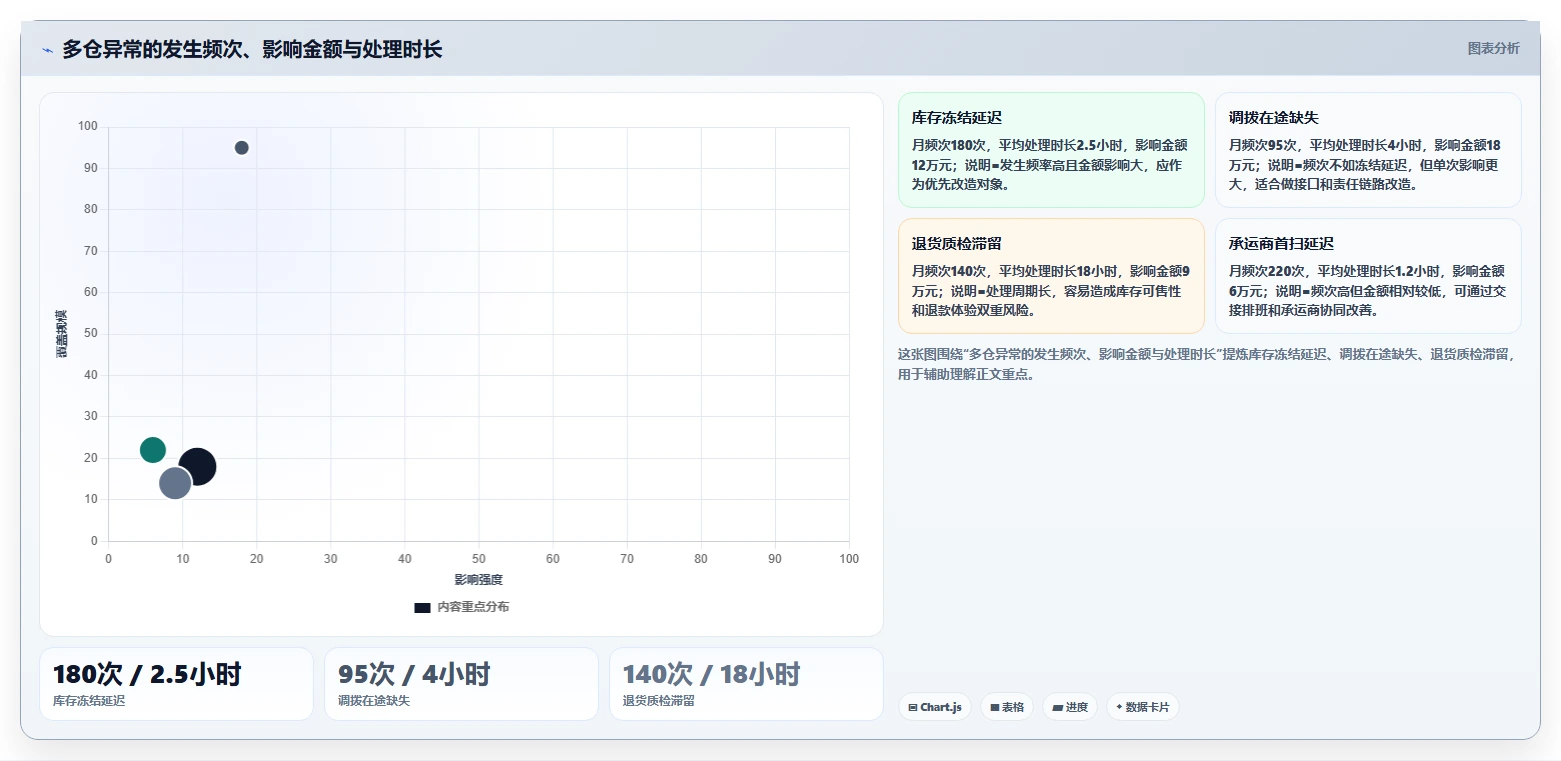Click the 调拨在途缺失 caption under 95次

pyautogui.click(x=374, y=701)
